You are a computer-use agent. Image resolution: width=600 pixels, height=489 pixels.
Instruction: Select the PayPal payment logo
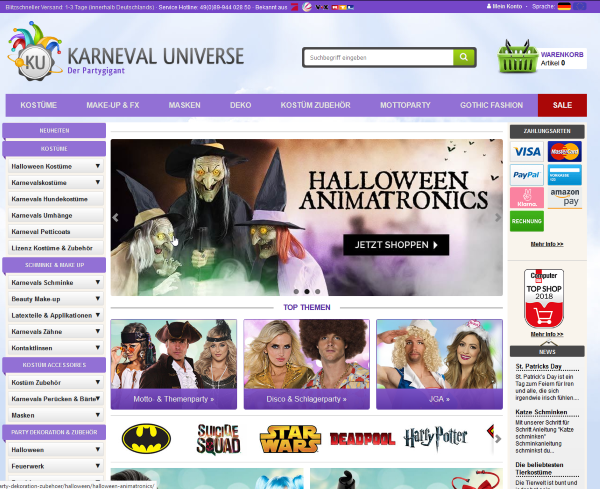[527, 175]
